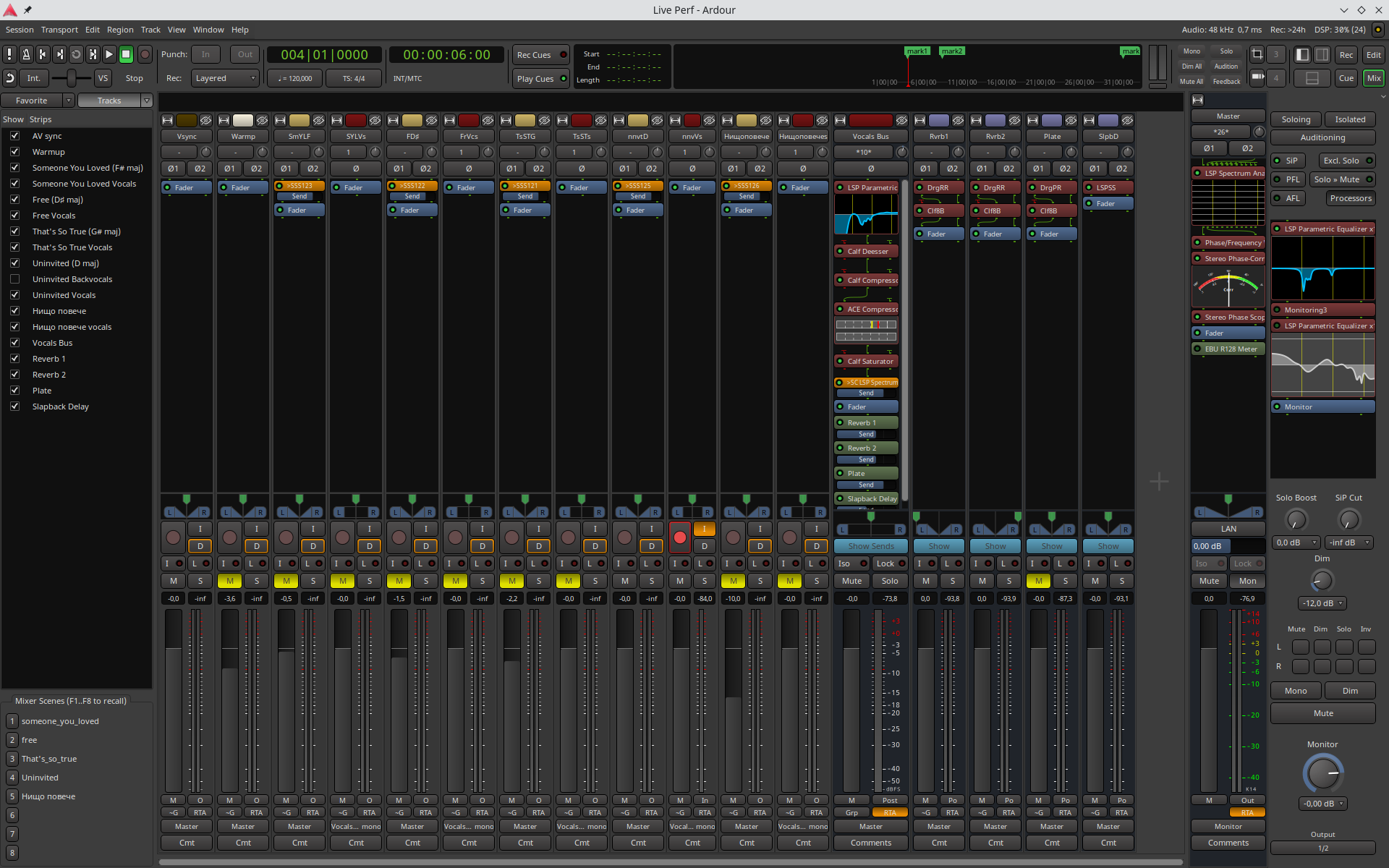Viewport: 1389px width, 868px height.
Task: Disarm the record button on nnvVs strip
Action: 679,537
